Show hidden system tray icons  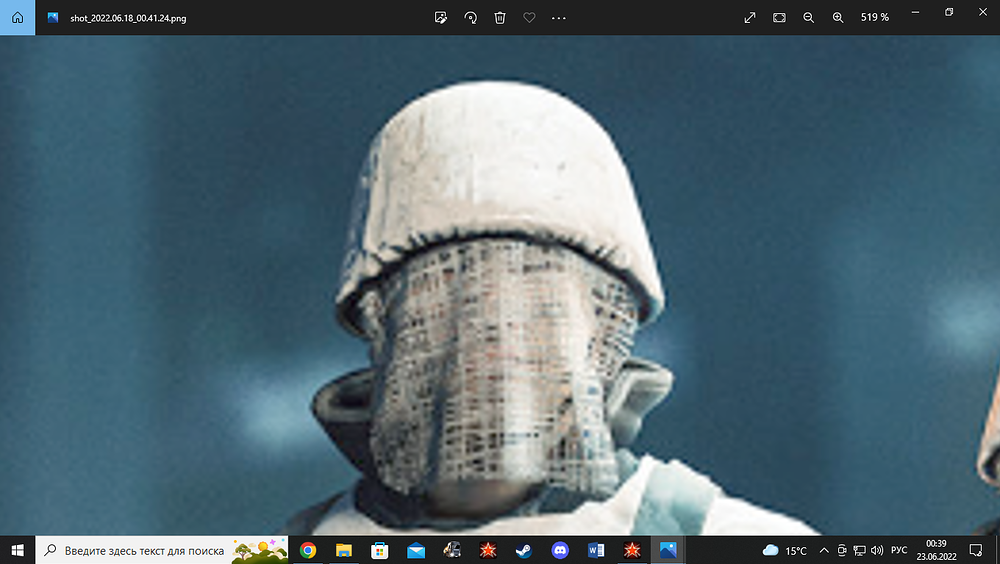click(x=824, y=550)
